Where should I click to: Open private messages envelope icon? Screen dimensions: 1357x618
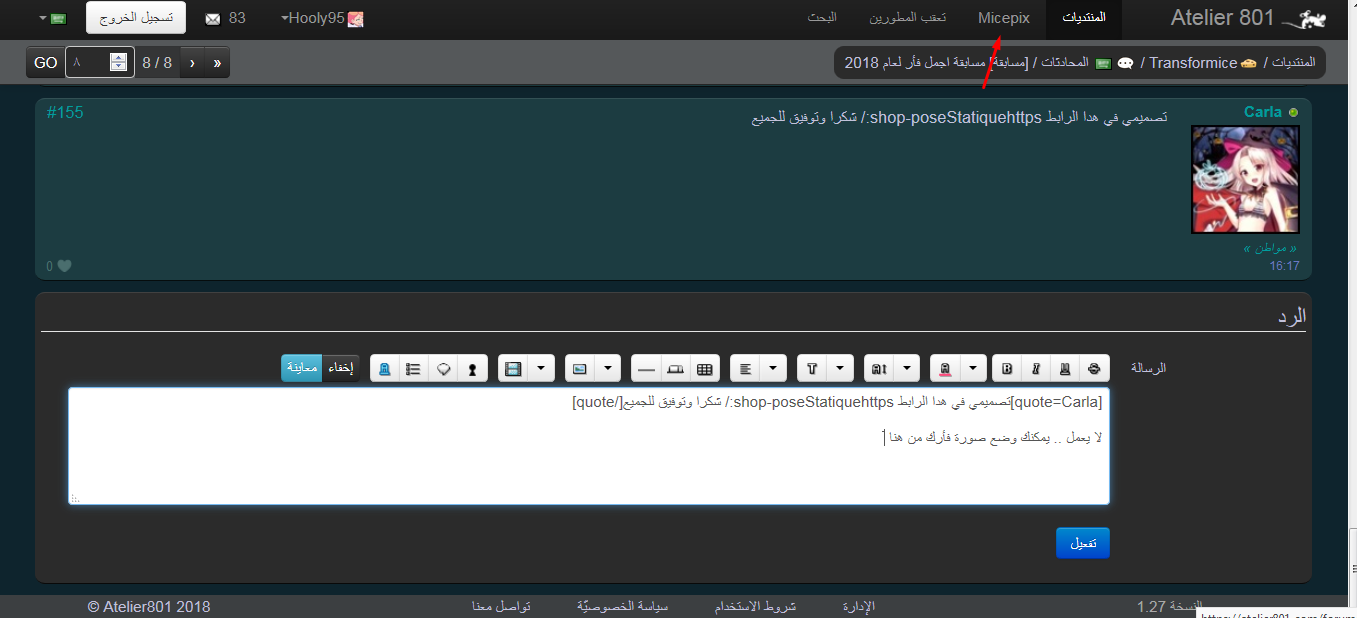click(x=212, y=19)
